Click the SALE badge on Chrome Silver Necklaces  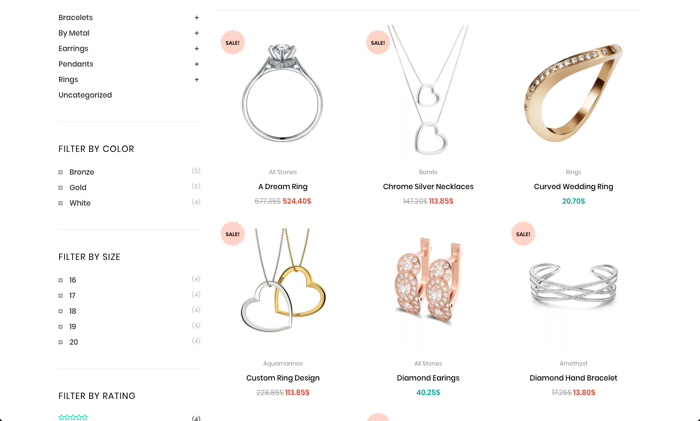tap(378, 42)
